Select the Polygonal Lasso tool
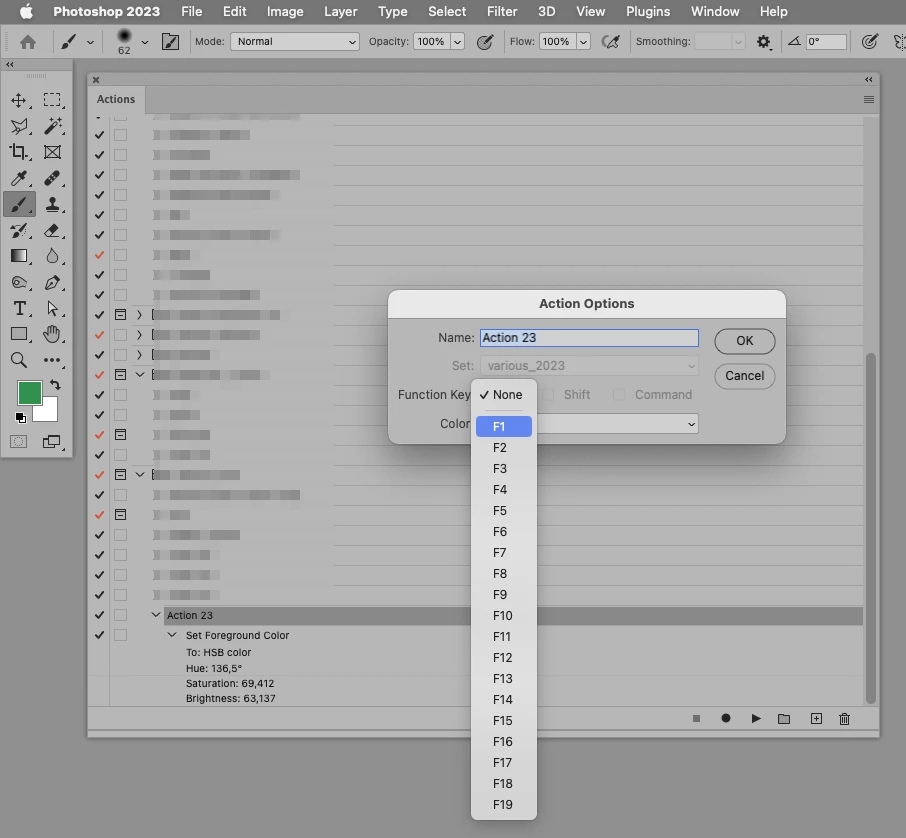 (x=18, y=126)
